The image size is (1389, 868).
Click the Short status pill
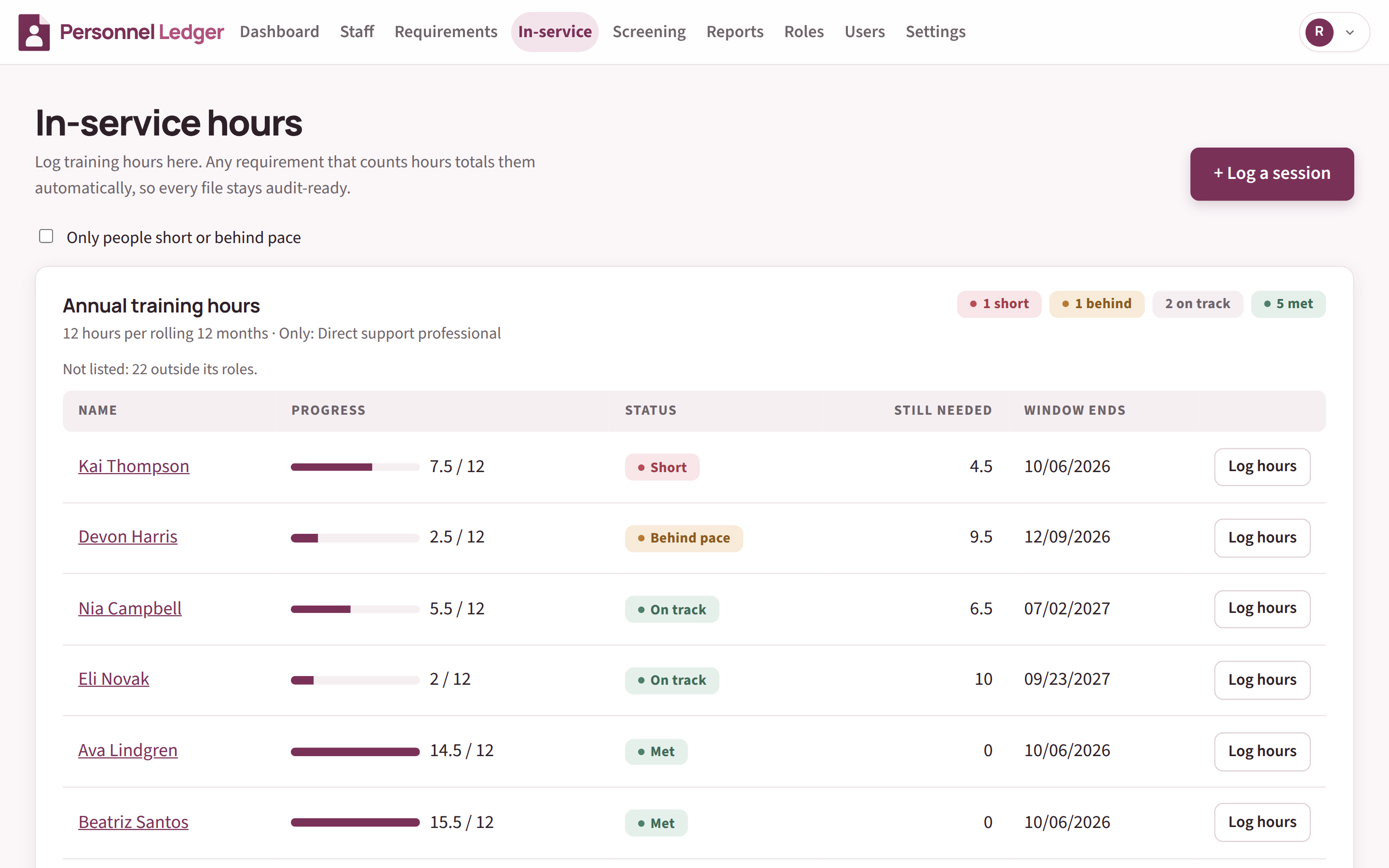[662, 467]
